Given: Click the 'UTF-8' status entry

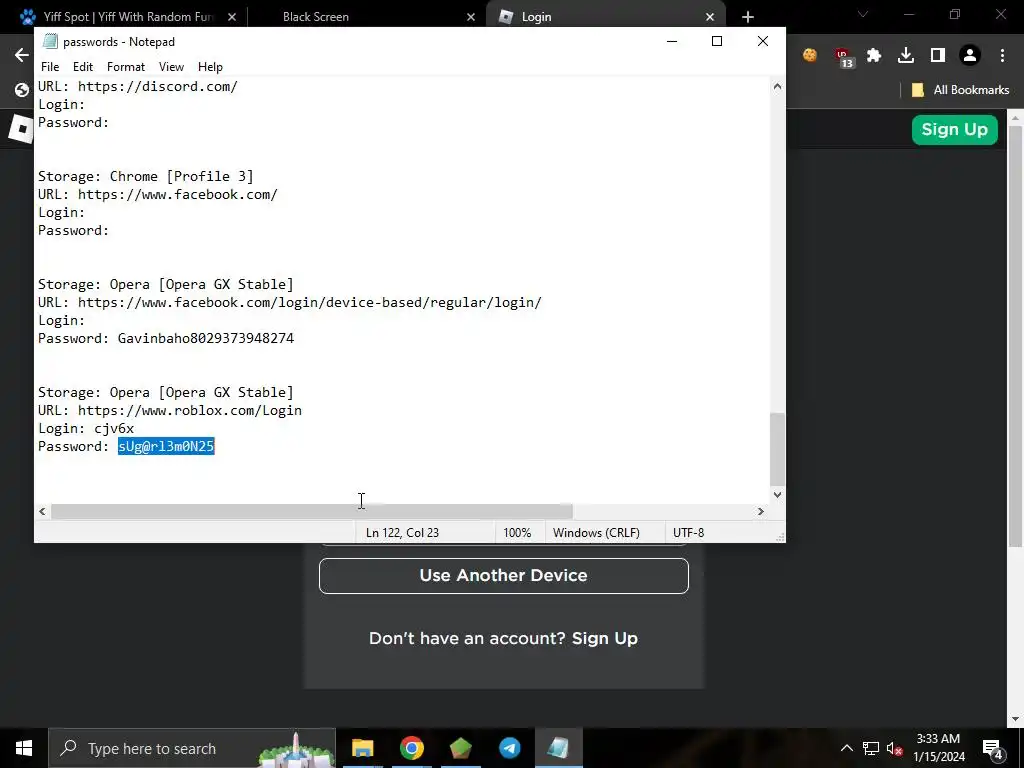Looking at the screenshot, I should (688, 532).
